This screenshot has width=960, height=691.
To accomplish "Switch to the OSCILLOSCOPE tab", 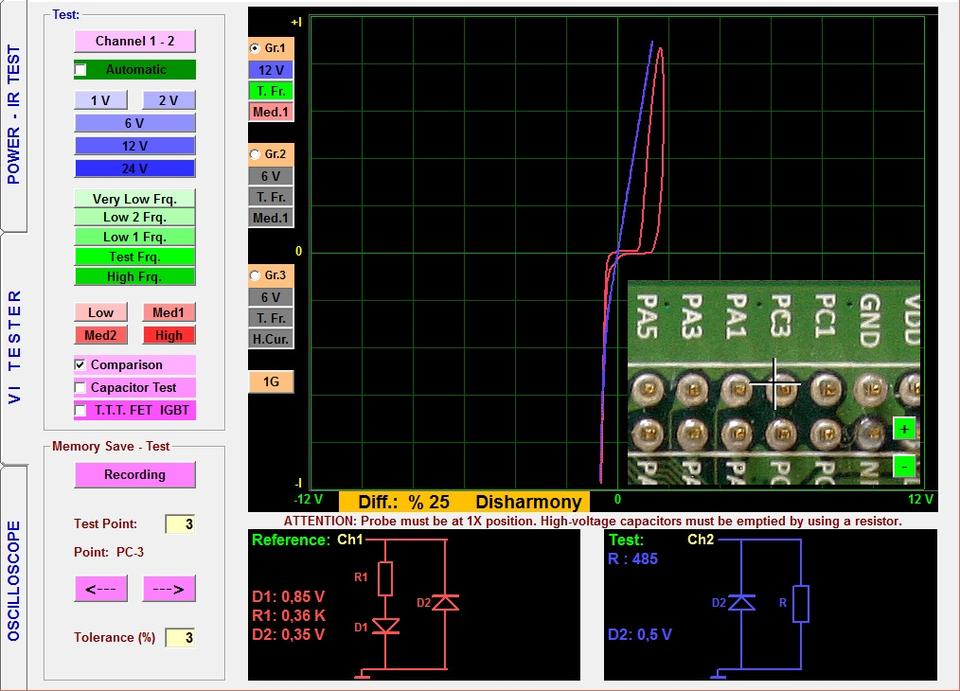I will pos(14,580).
